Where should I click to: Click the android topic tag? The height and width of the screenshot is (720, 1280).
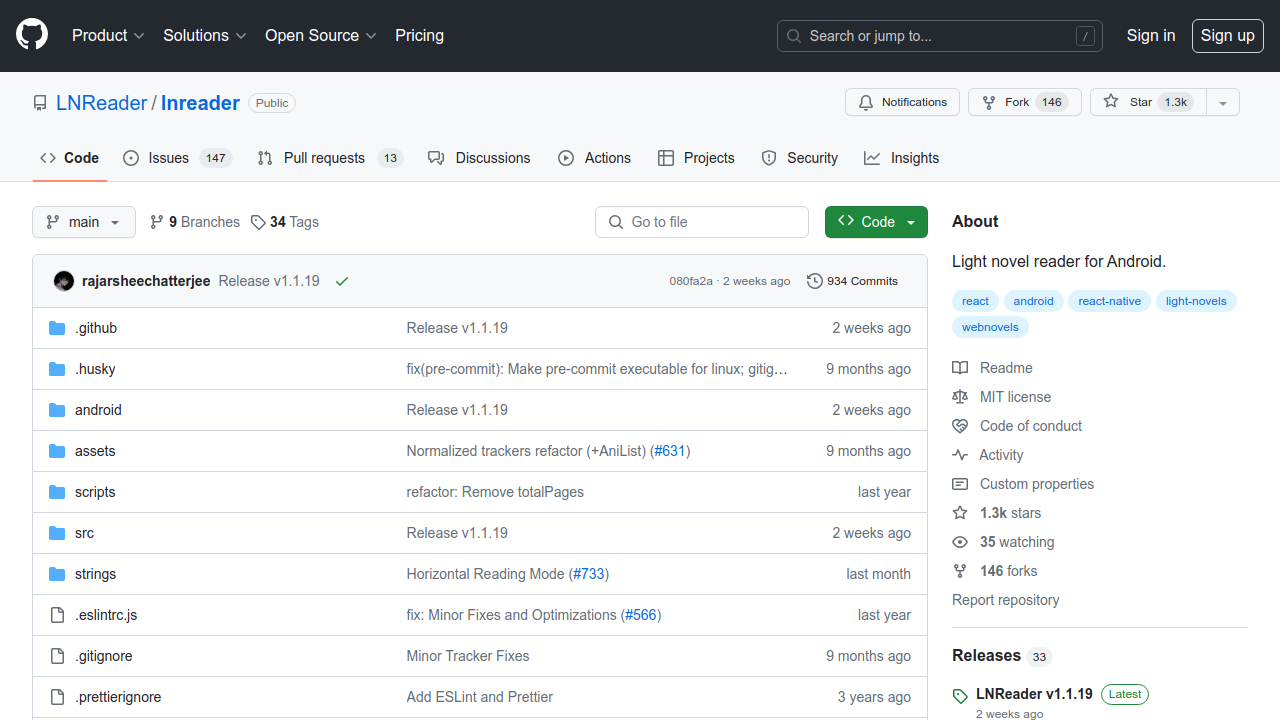point(1033,301)
